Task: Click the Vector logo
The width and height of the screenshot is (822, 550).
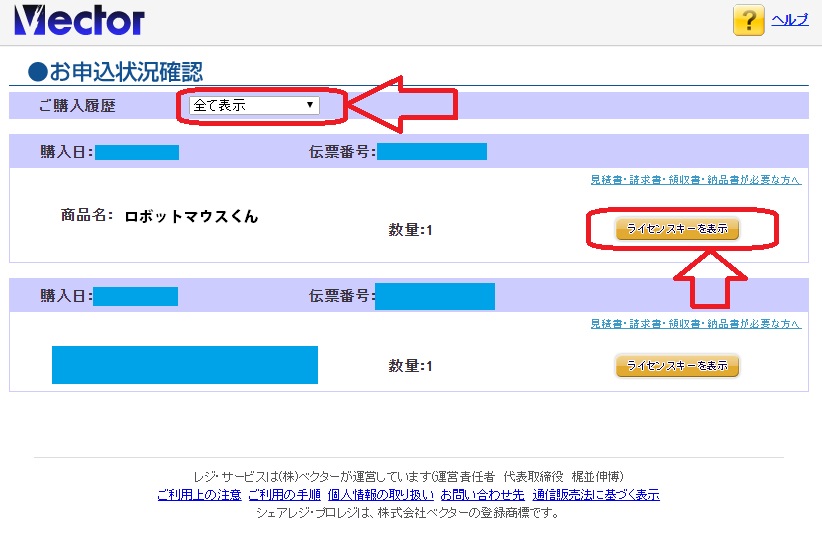Action: pos(79,20)
